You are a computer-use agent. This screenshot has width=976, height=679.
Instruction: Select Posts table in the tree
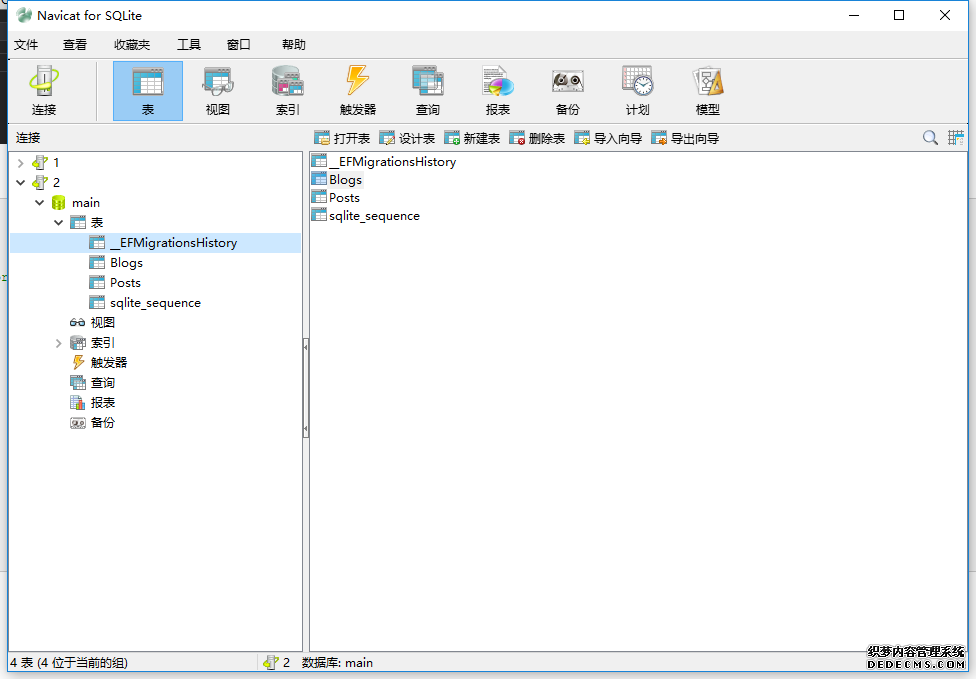(125, 283)
